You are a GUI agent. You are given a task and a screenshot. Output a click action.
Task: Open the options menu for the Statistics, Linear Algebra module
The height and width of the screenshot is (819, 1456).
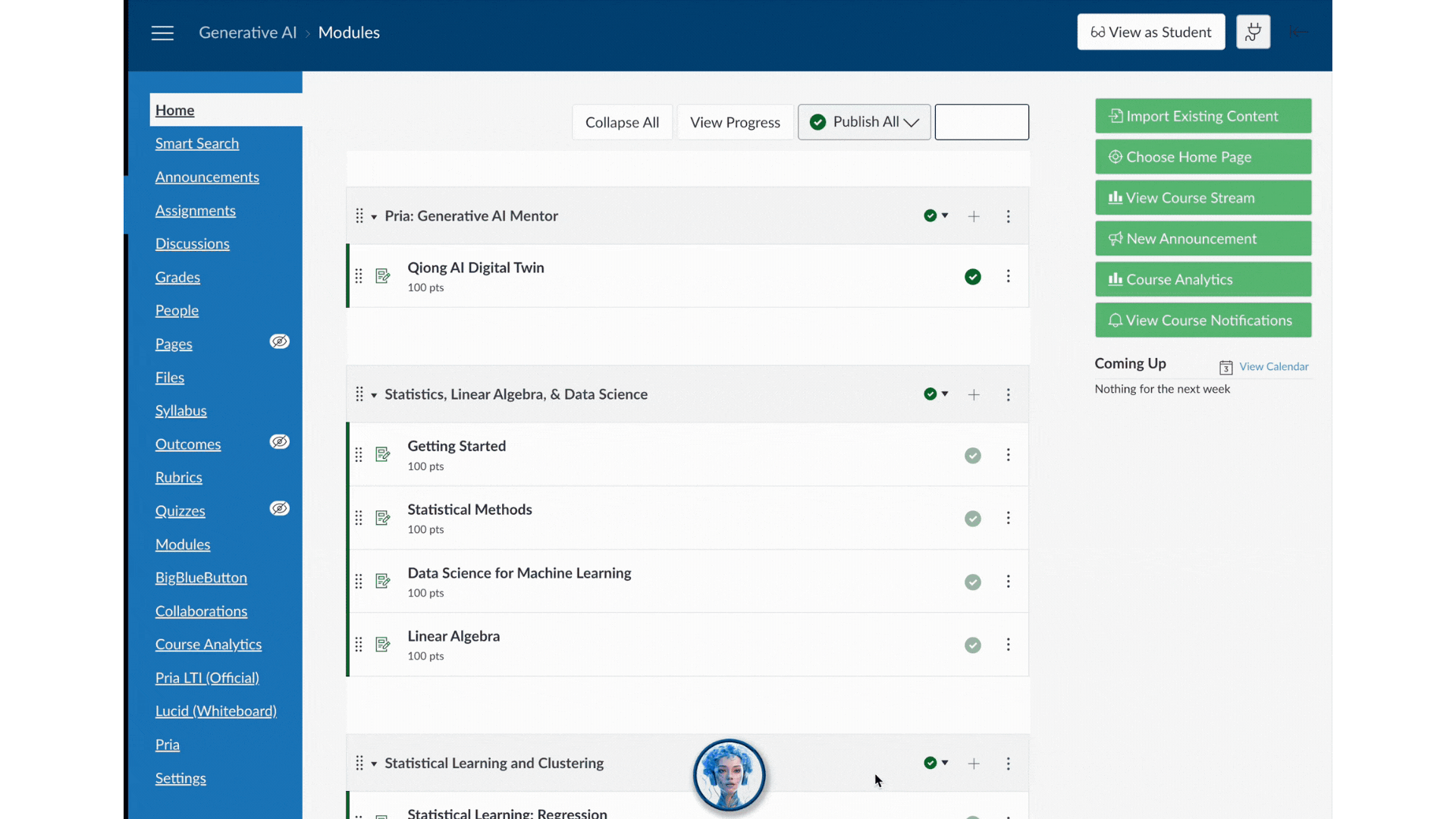pos(1009,394)
